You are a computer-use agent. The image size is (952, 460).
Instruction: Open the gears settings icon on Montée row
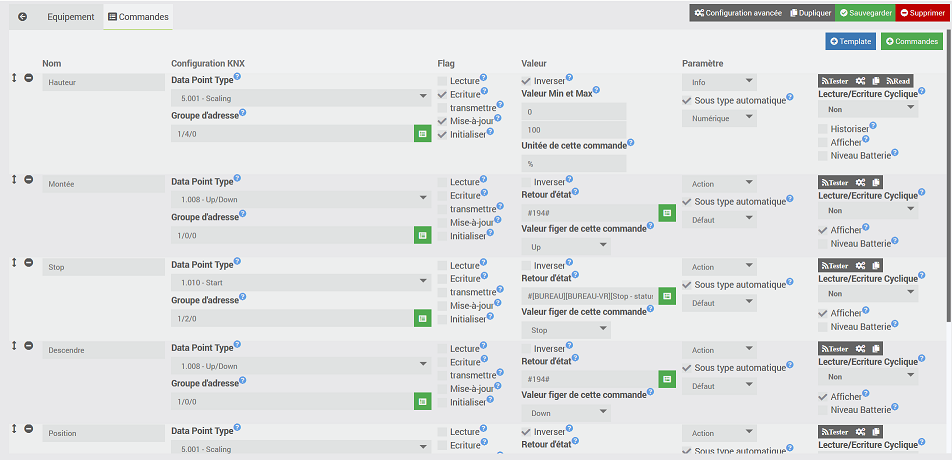coord(860,182)
